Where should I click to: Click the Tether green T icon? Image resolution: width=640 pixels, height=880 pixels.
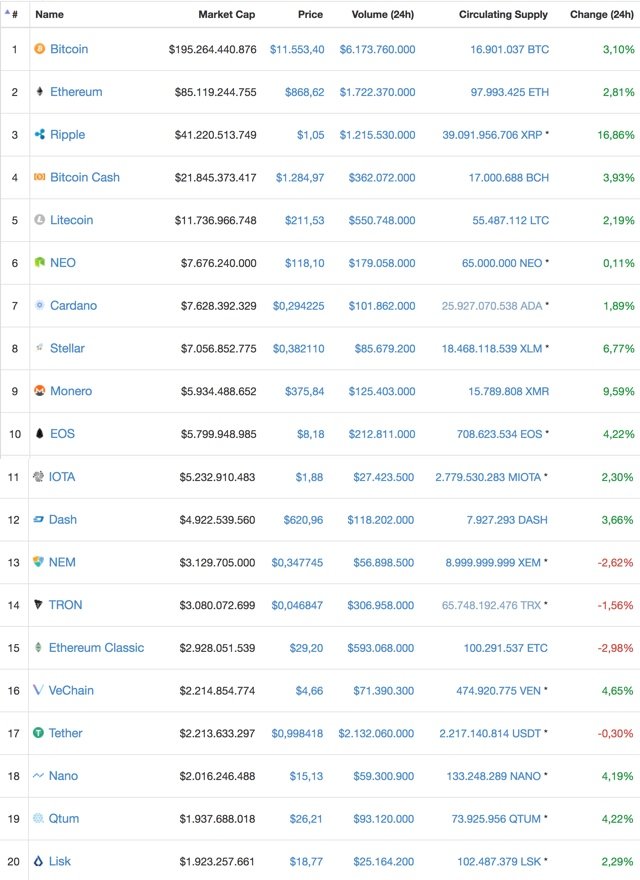point(38,732)
